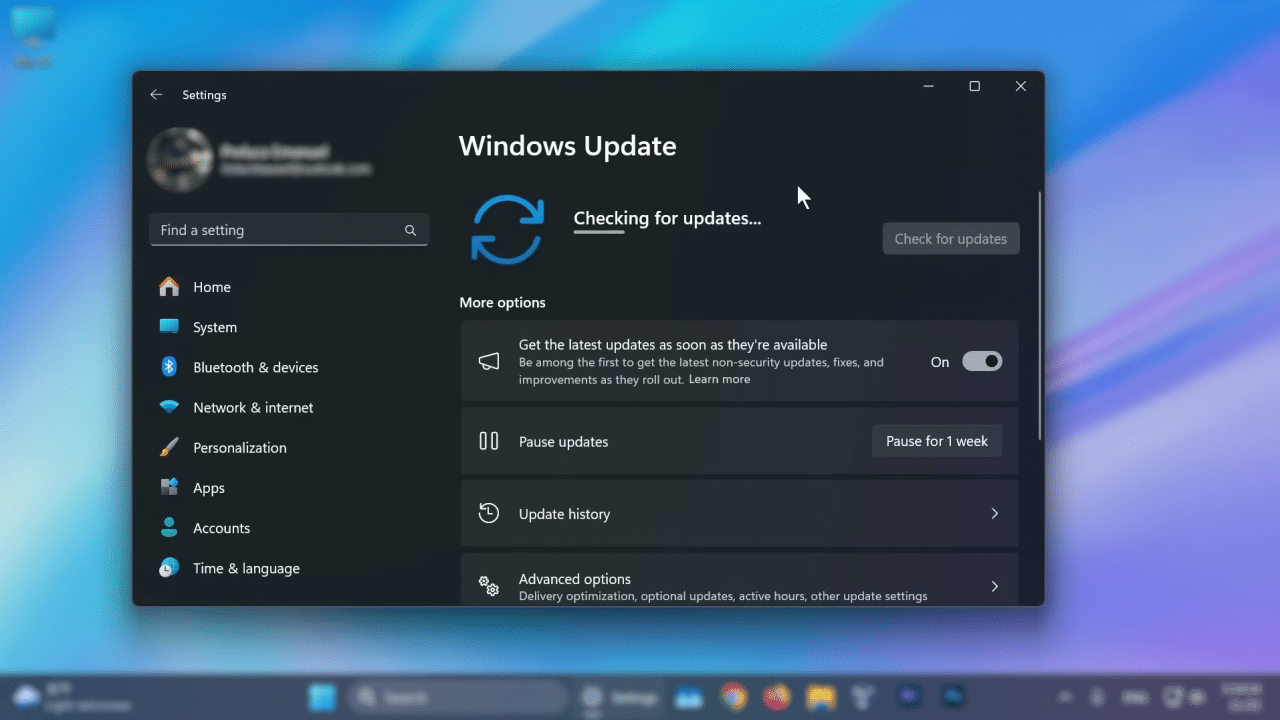Image resolution: width=1280 pixels, height=720 pixels.
Task: Click the desktop icon in top-left corner
Action: tap(33, 38)
